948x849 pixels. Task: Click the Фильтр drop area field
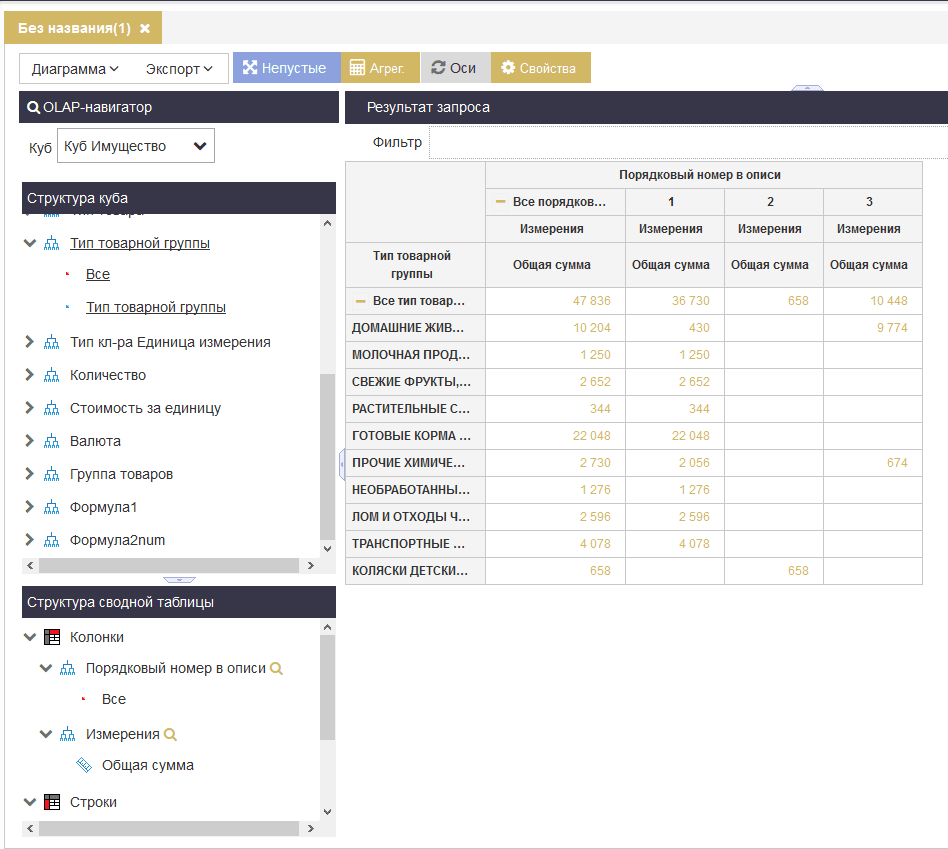pos(689,142)
